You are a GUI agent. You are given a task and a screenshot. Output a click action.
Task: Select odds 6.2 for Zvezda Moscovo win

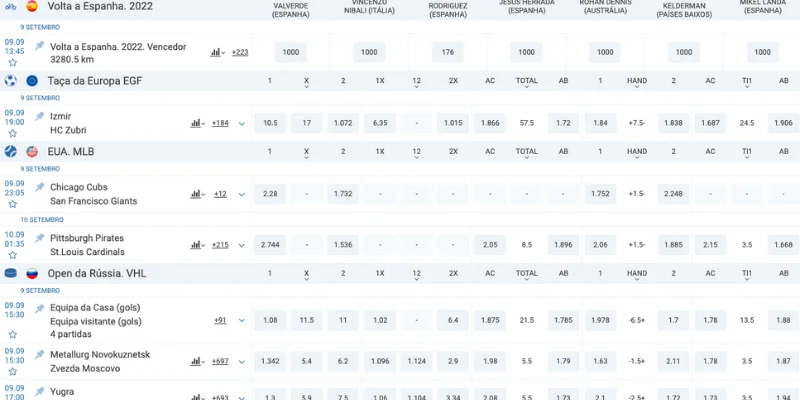pyautogui.click(x=343, y=361)
